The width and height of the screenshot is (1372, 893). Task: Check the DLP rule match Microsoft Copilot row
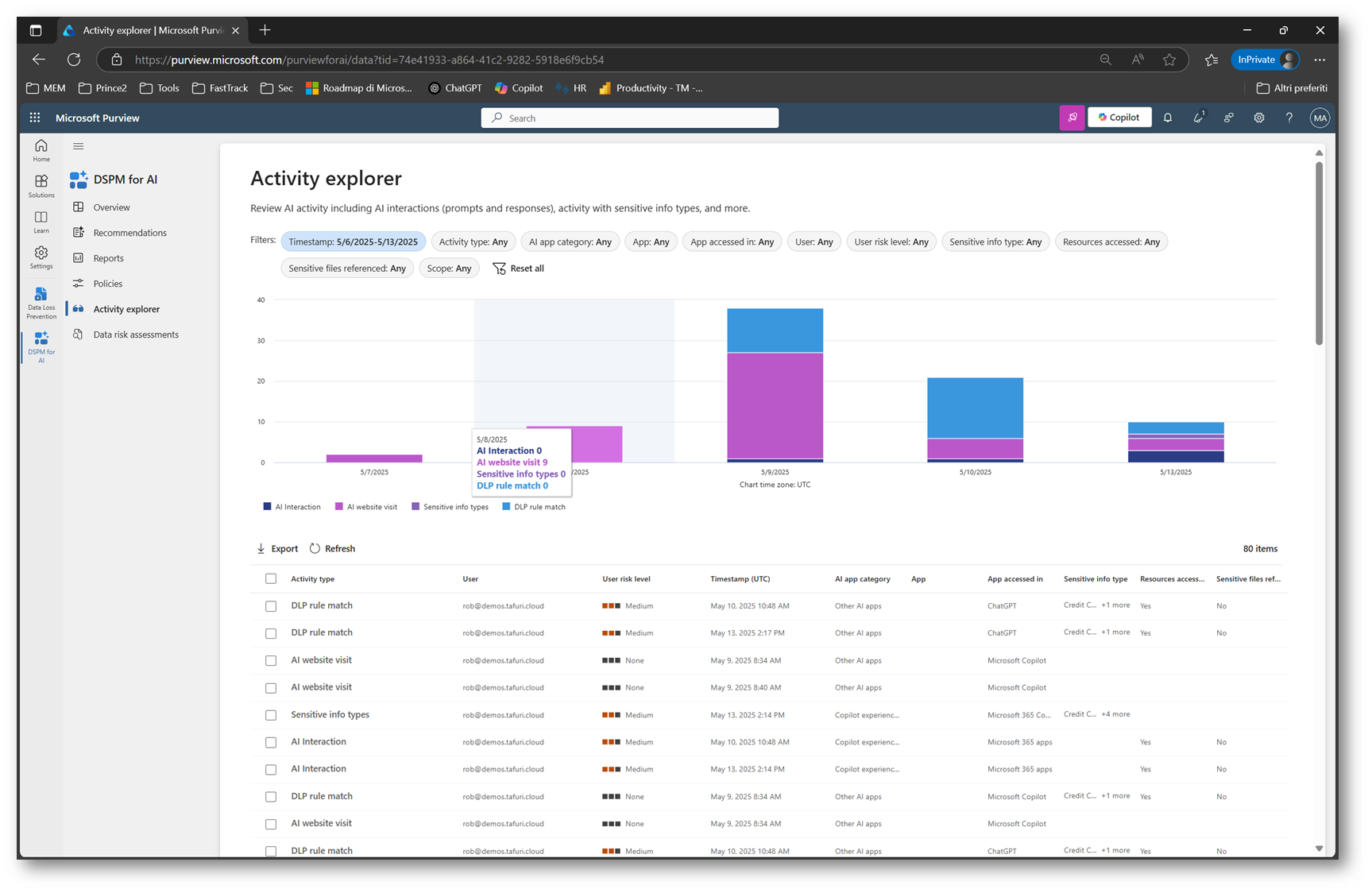(x=271, y=797)
